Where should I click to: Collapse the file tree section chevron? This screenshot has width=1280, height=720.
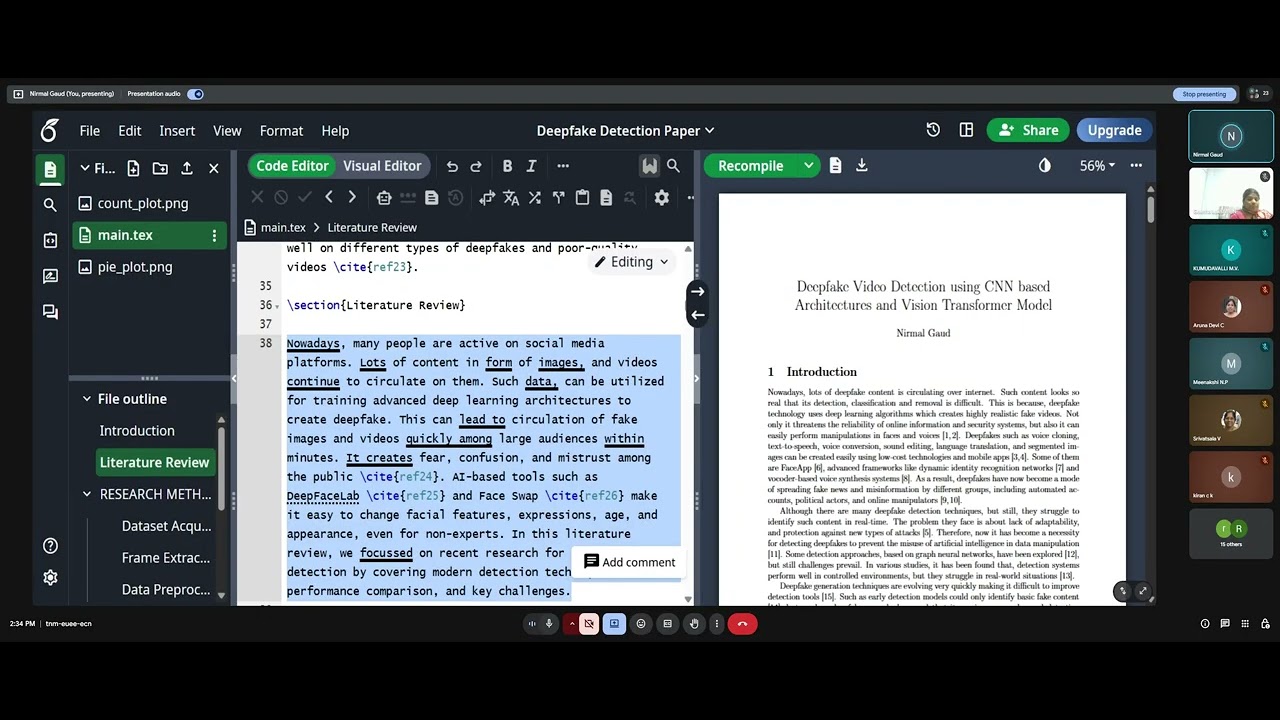click(x=85, y=168)
